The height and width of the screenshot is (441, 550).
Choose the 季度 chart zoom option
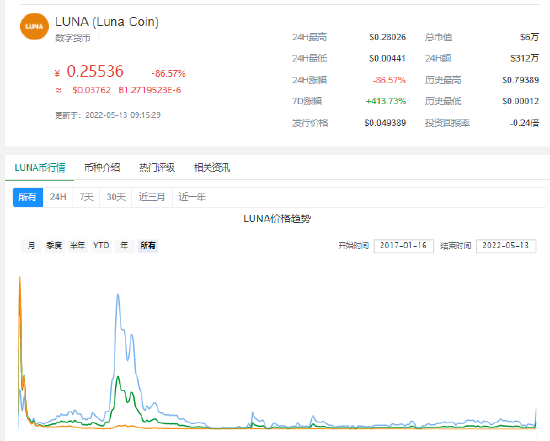tap(54, 246)
